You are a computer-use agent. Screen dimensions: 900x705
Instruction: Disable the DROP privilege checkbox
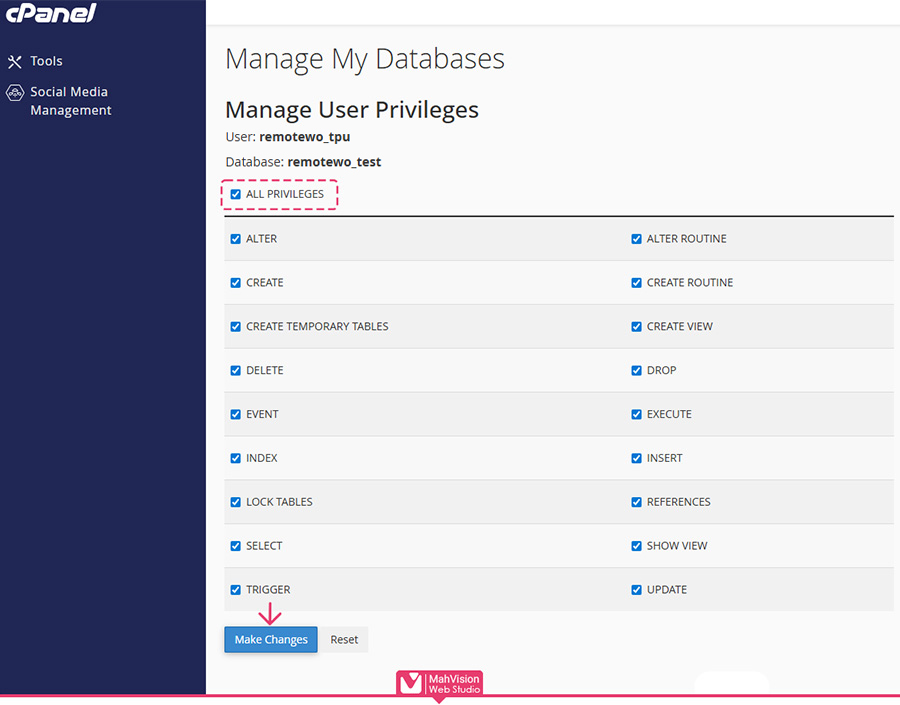(x=636, y=370)
